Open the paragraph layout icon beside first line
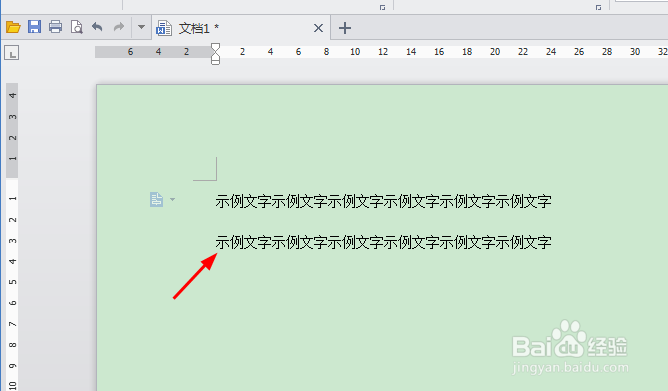The image size is (668, 391). [156, 199]
